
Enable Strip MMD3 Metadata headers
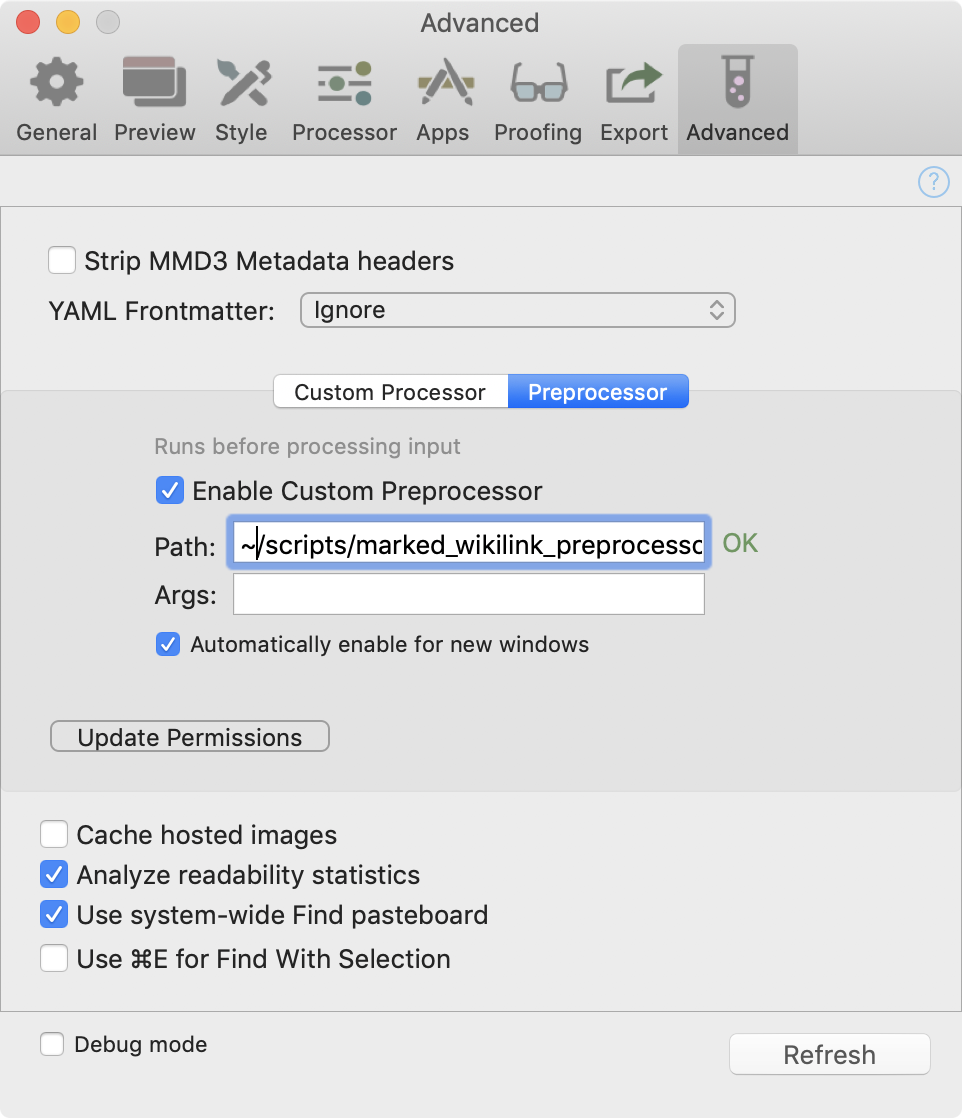coord(62,260)
